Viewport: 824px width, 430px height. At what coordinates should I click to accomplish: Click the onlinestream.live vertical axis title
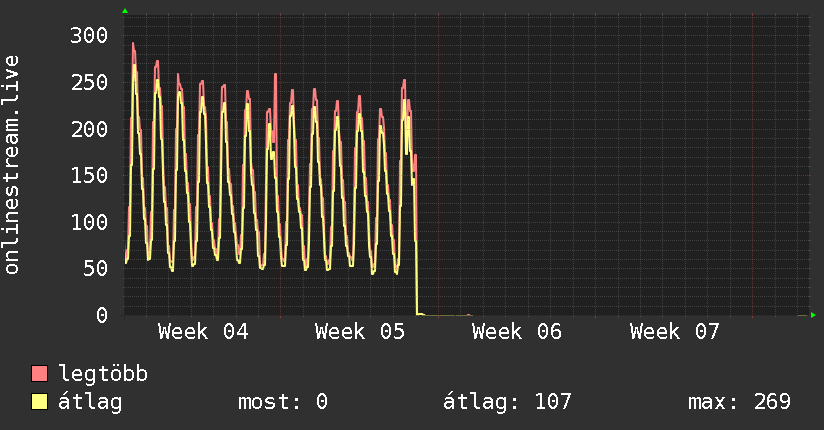12,165
